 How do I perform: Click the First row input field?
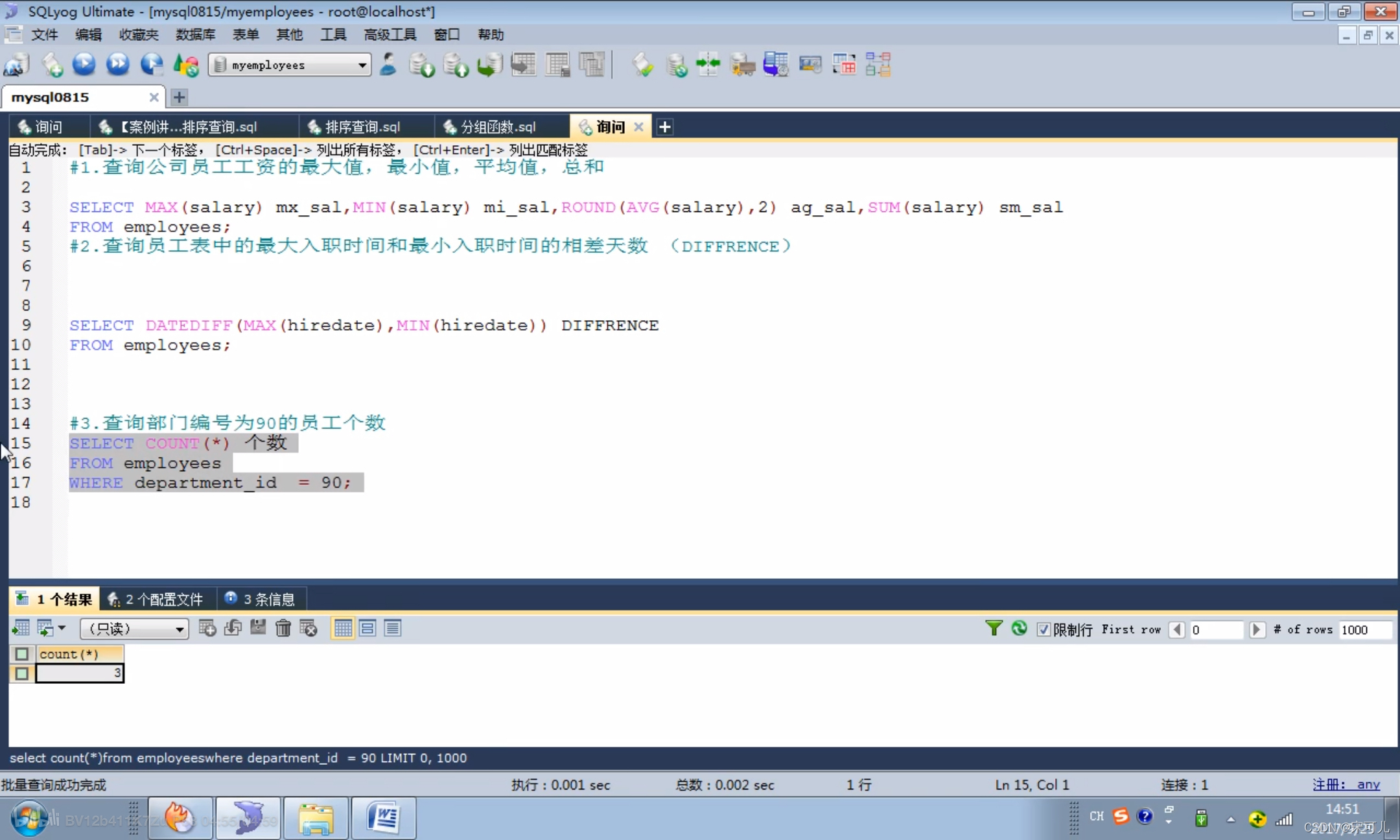point(1216,629)
